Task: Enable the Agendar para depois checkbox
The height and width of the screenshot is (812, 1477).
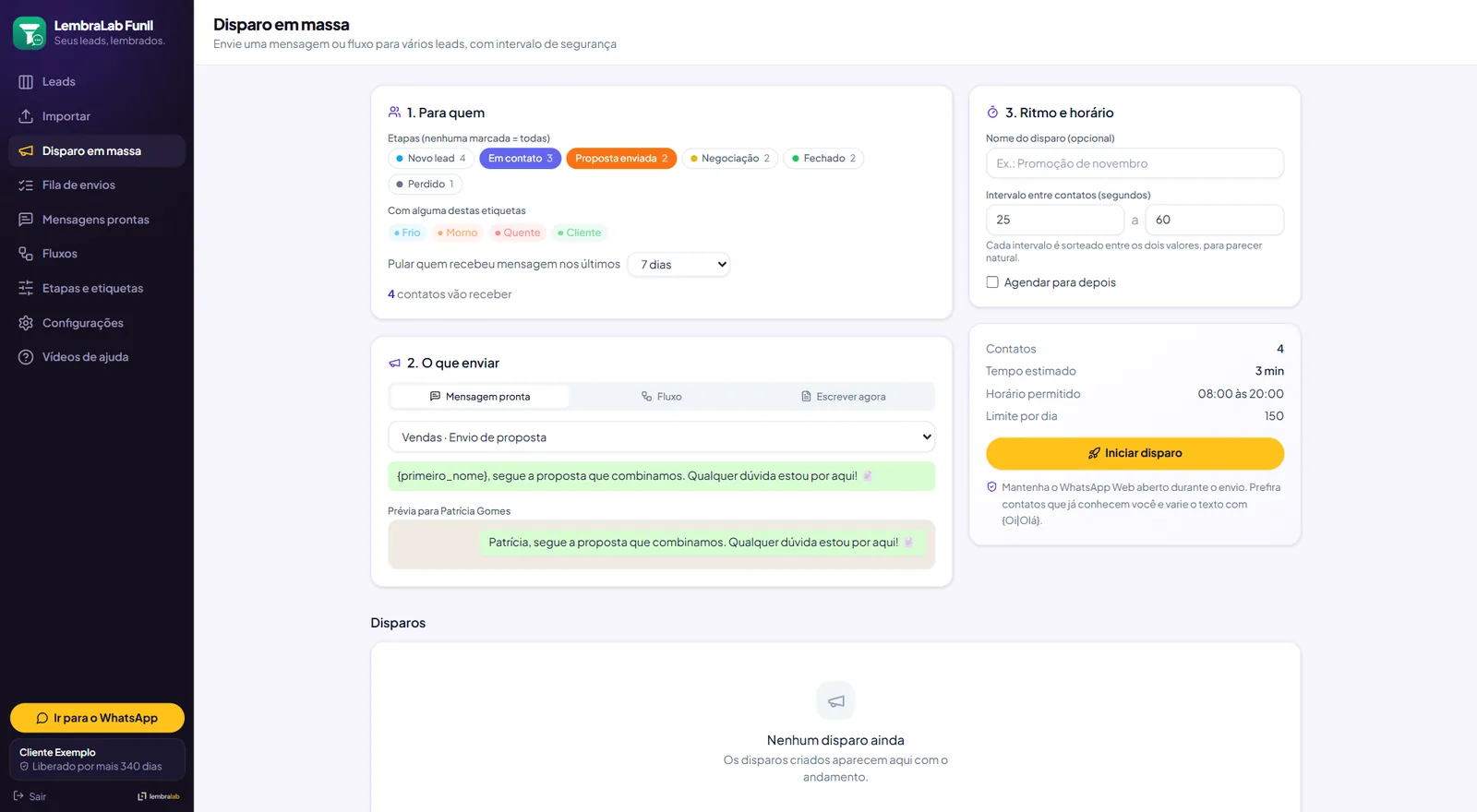Action: click(x=992, y=282)
